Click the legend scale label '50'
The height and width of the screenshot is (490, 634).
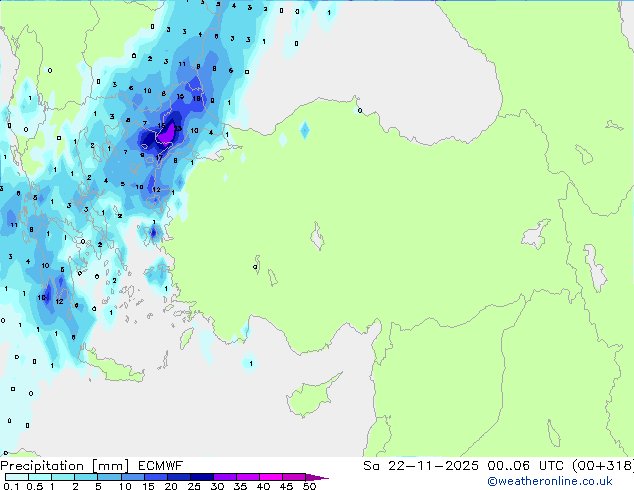309,486
